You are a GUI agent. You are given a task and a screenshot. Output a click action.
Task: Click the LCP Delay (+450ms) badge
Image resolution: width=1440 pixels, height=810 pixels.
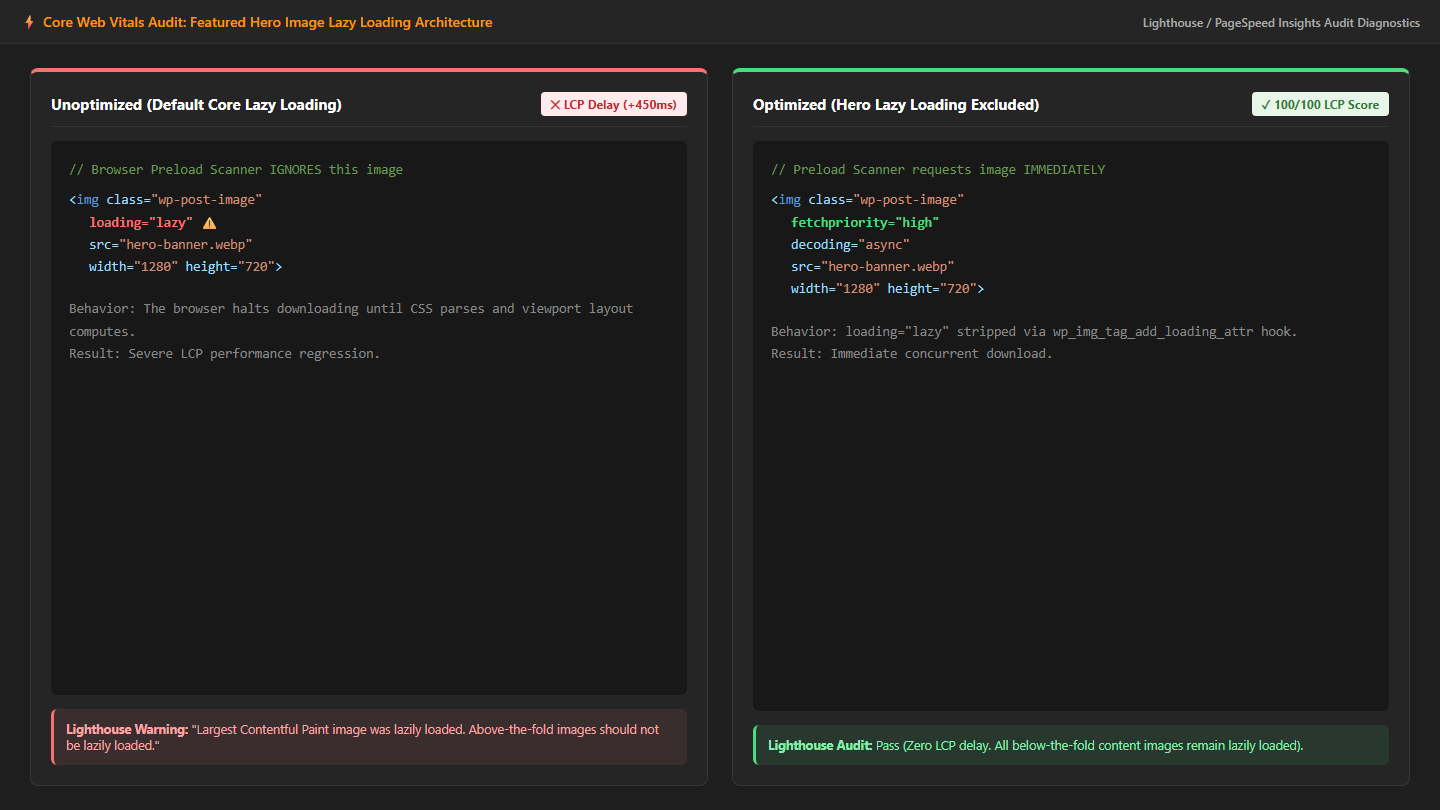pos(614,104)
